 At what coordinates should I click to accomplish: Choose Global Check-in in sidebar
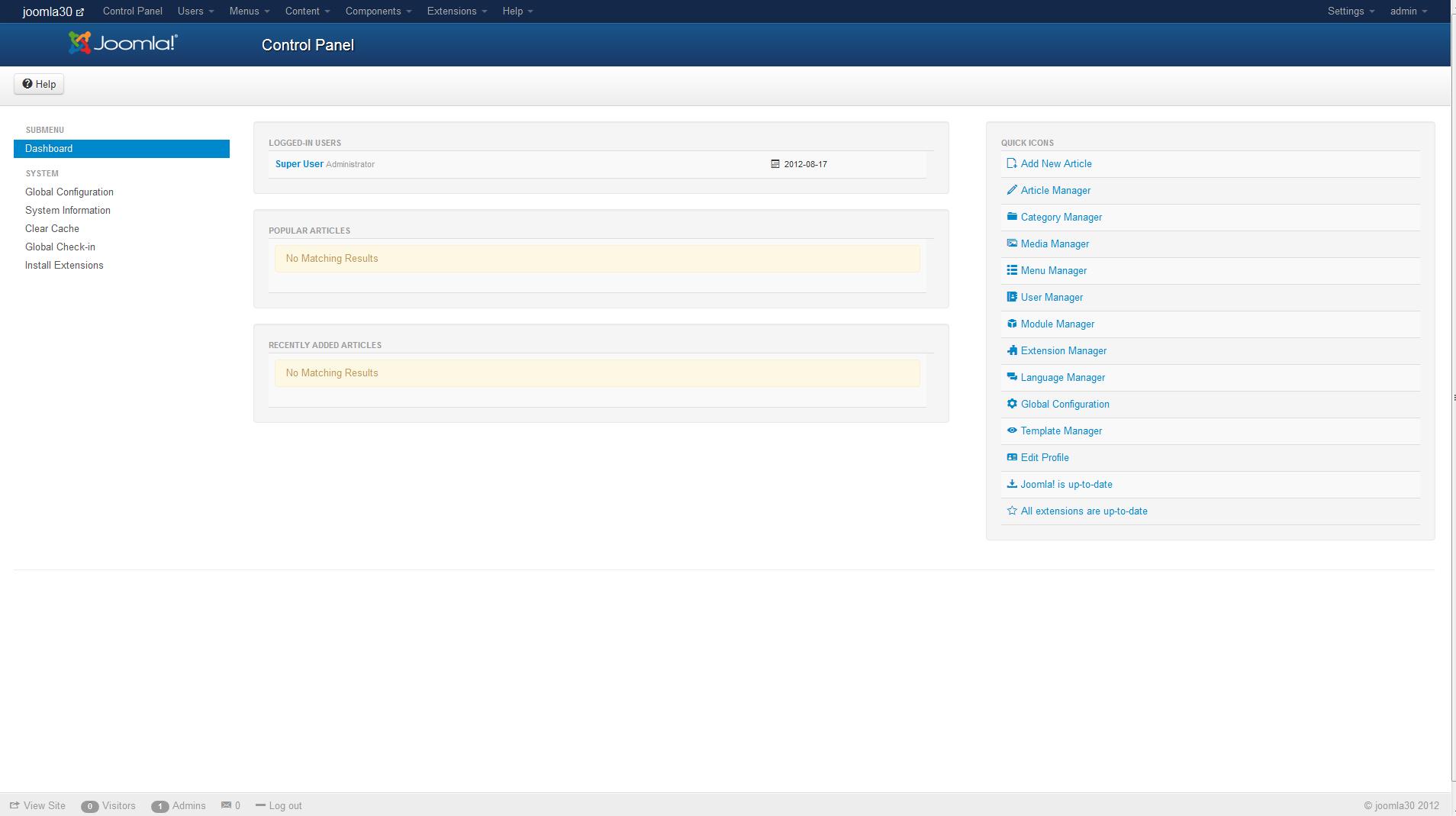pyautogui.click(x=60, y=247)
